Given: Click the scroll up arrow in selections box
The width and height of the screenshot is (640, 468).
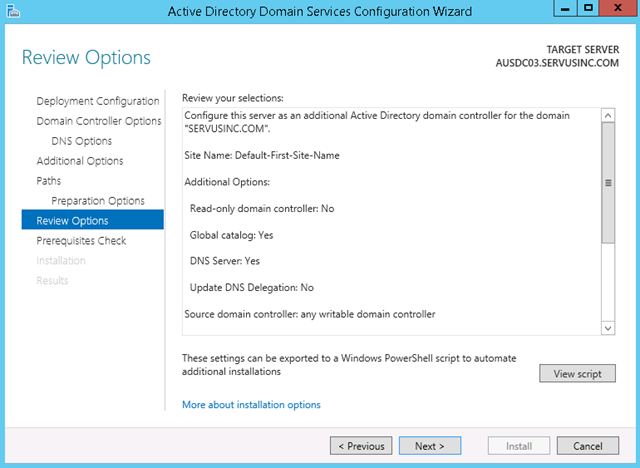Looking at the screenshot, I should pyautogui.click(x=608, y=115).
